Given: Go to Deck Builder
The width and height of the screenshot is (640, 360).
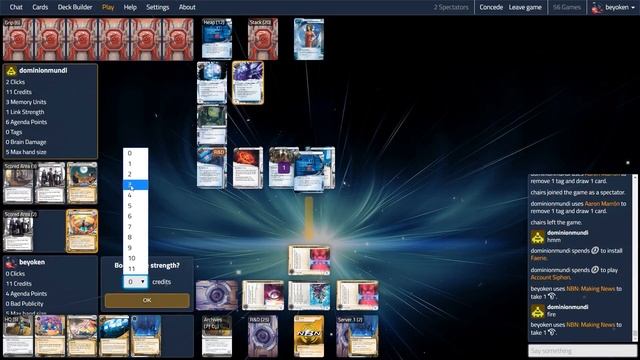Looking at the screenshot, I should [x=75, y=7].
